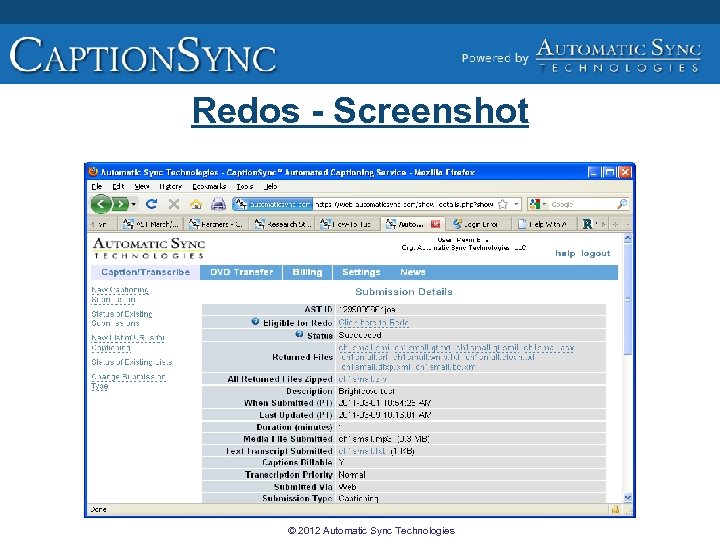The height and width of the screenshot is (540, 720).
Task: Open the back/forward history dropdown arrow
Action: (x=134, y=204)
